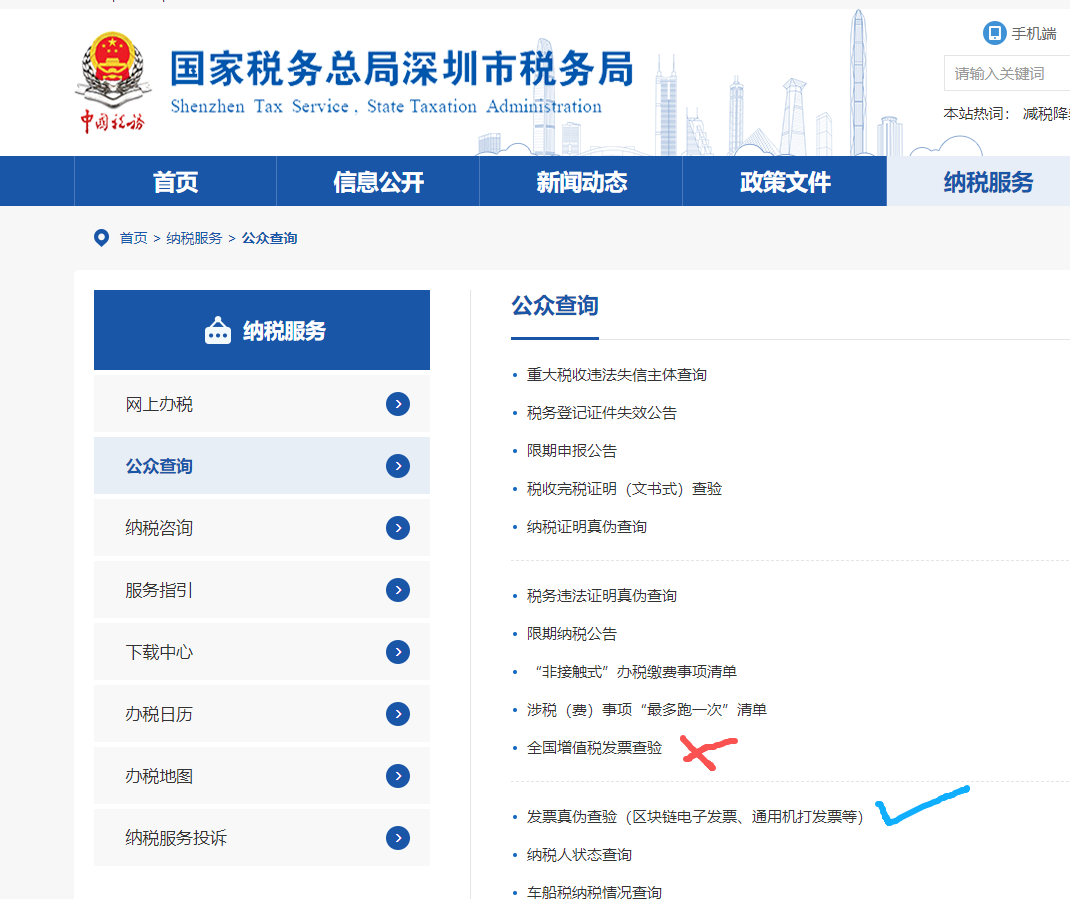
Task: Click the 首页 breadcrumb link
Action: pos(133,238)
